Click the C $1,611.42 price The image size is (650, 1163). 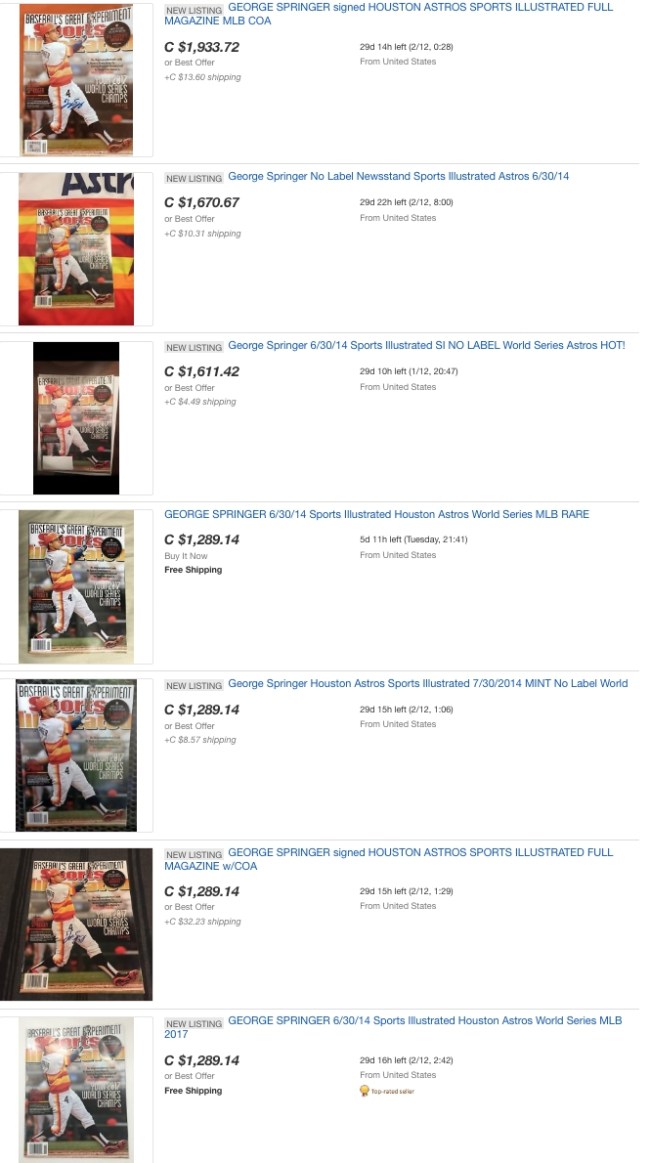[x=202, y=372]
